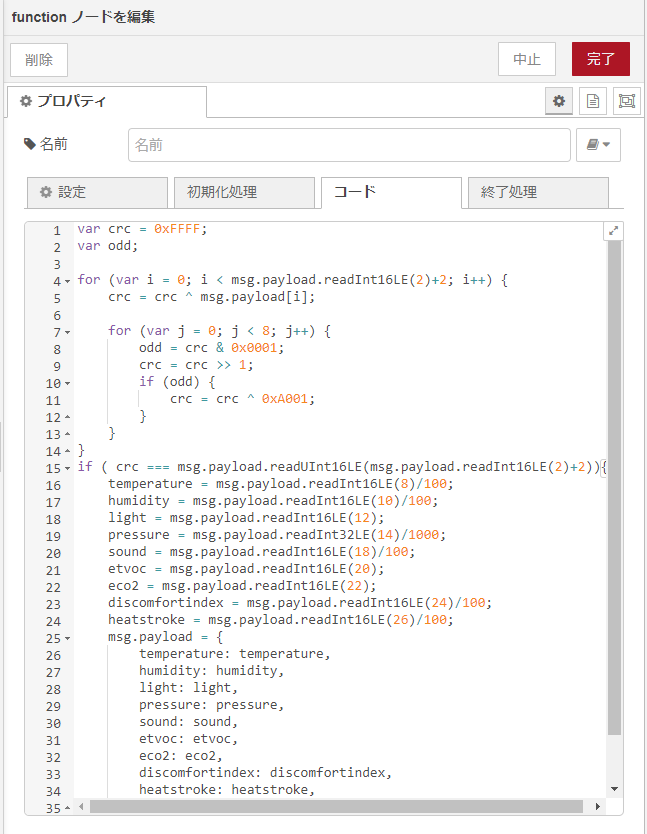Click line number 3 in the gutter
Viewport: 647px width, 834px height.
coord(57,264)
